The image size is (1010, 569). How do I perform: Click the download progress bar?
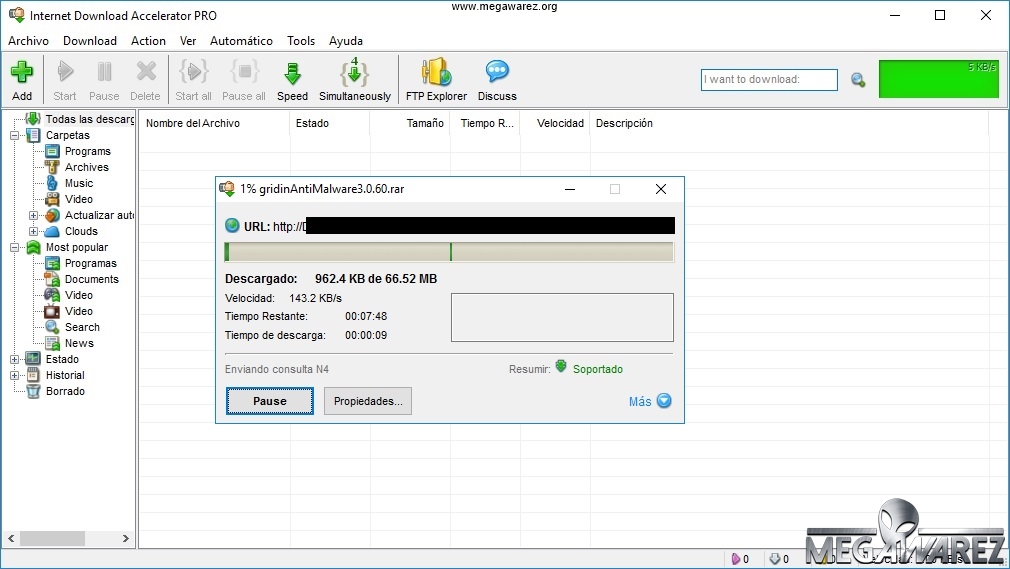[x=449, y=252]
